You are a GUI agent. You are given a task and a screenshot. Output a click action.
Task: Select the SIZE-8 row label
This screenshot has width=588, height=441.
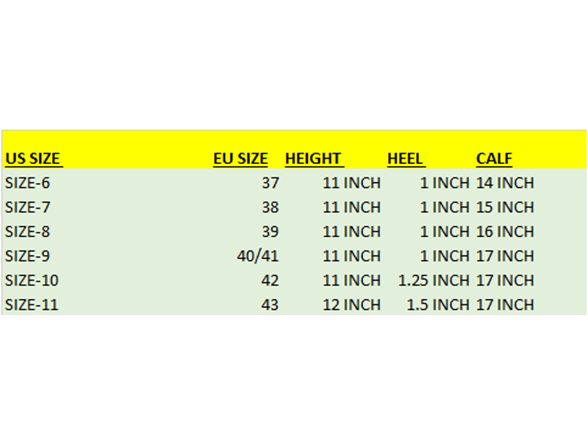(x=27, y=232)
